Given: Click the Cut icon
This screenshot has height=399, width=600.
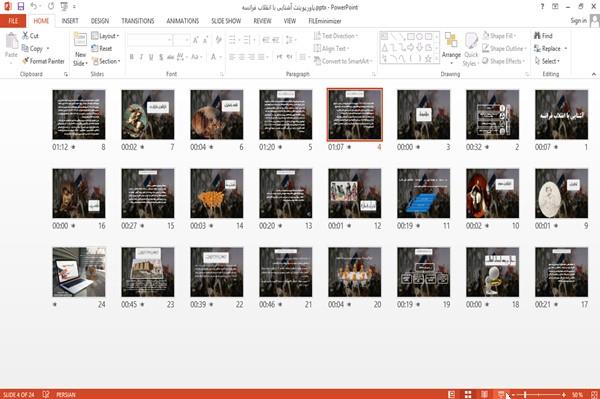Looking at the screenshot, I should pos(26,36).
